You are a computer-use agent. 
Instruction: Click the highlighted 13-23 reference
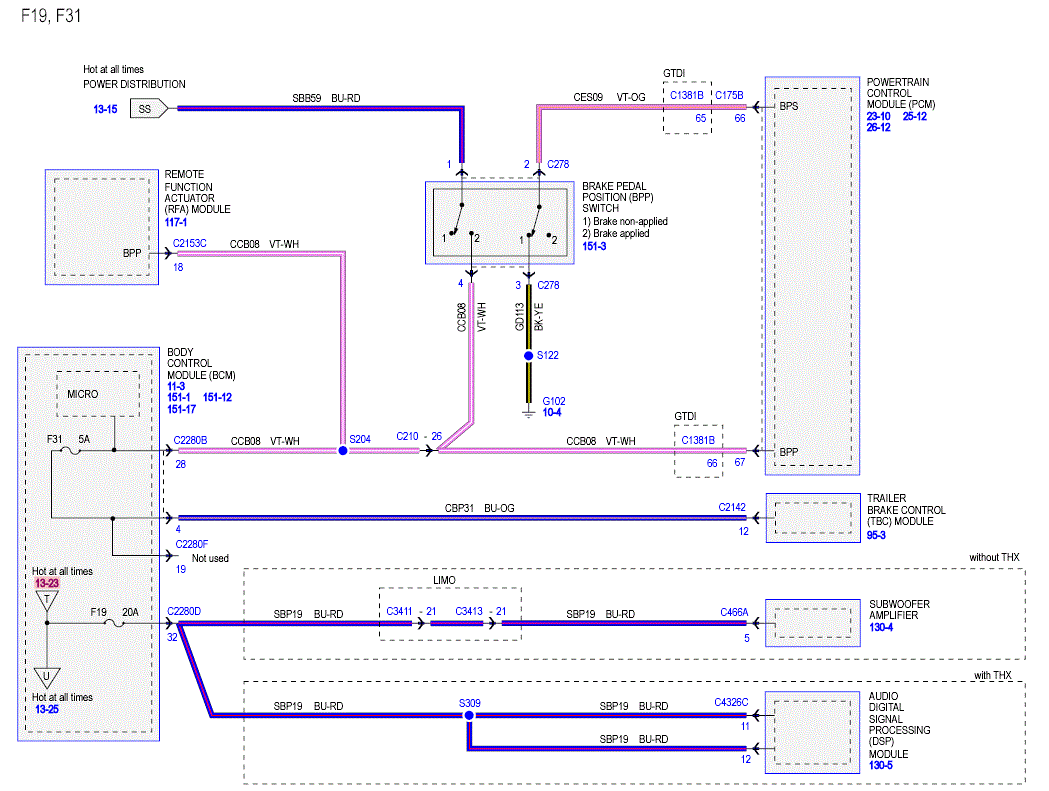click(x=47, y=583)
